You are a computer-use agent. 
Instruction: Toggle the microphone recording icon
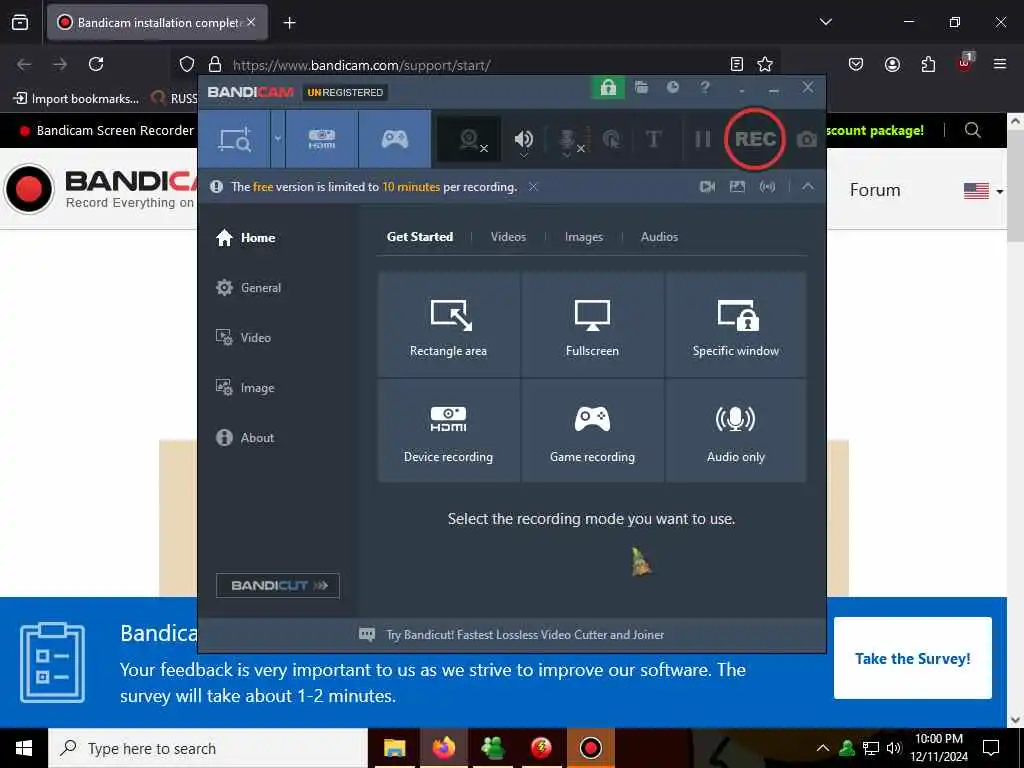coord(568,139)
